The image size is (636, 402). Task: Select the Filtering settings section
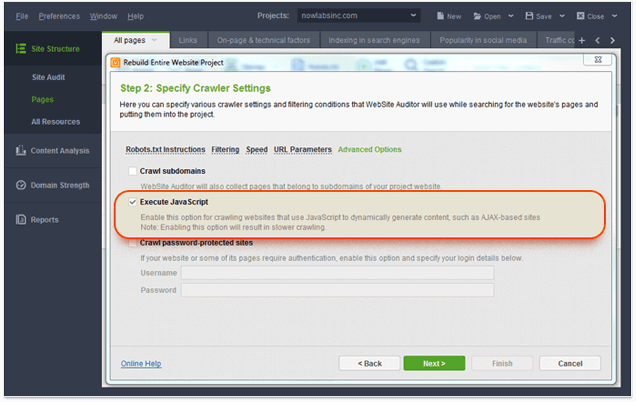click(x=225, y=149)
